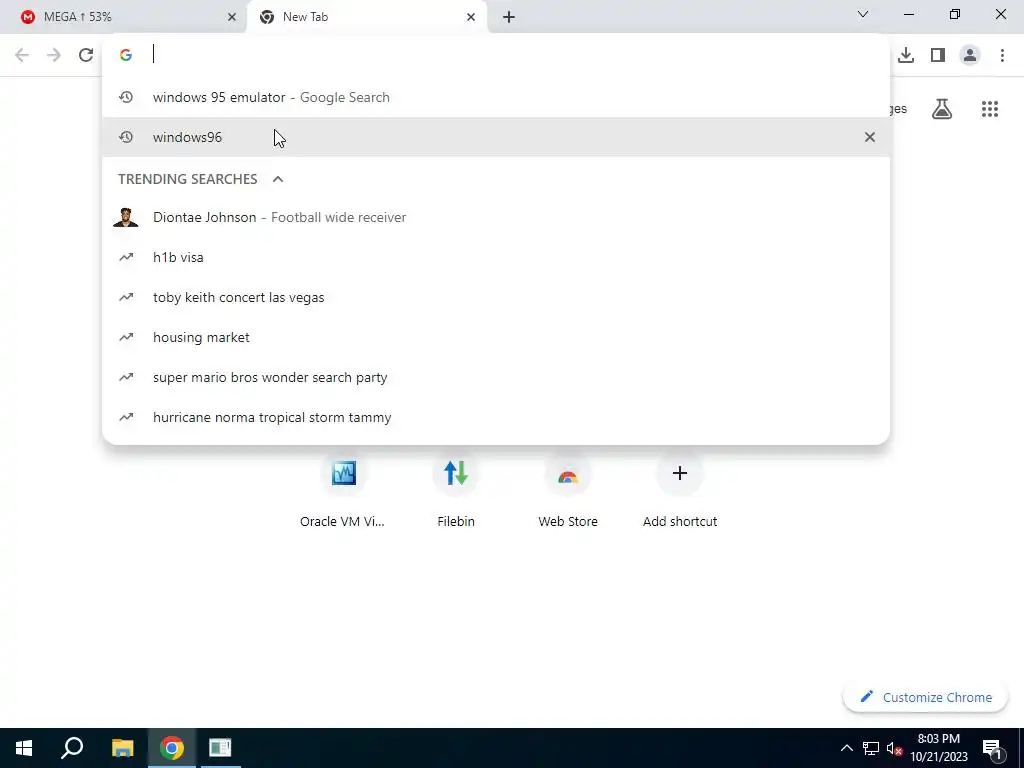Open the notification center icon
This screenshot has height=768, width=1024.
tap(992, 748)
